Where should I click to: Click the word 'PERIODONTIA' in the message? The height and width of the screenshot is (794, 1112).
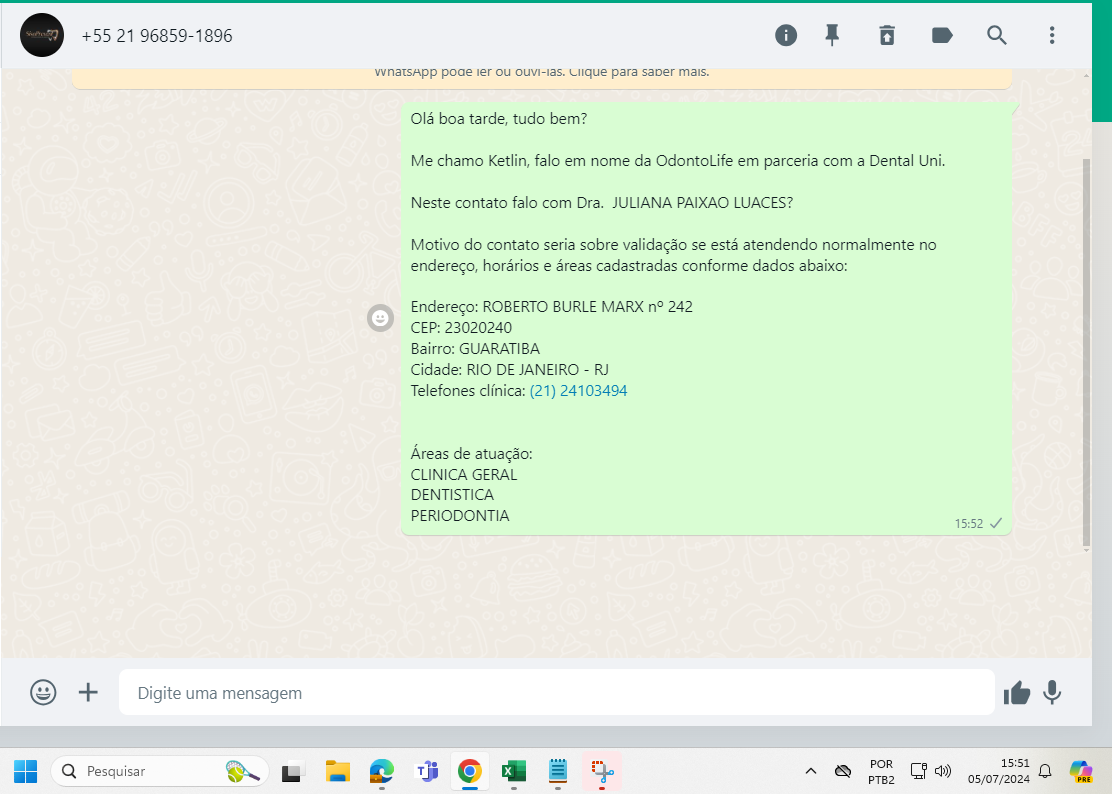(x=460, y=516)
